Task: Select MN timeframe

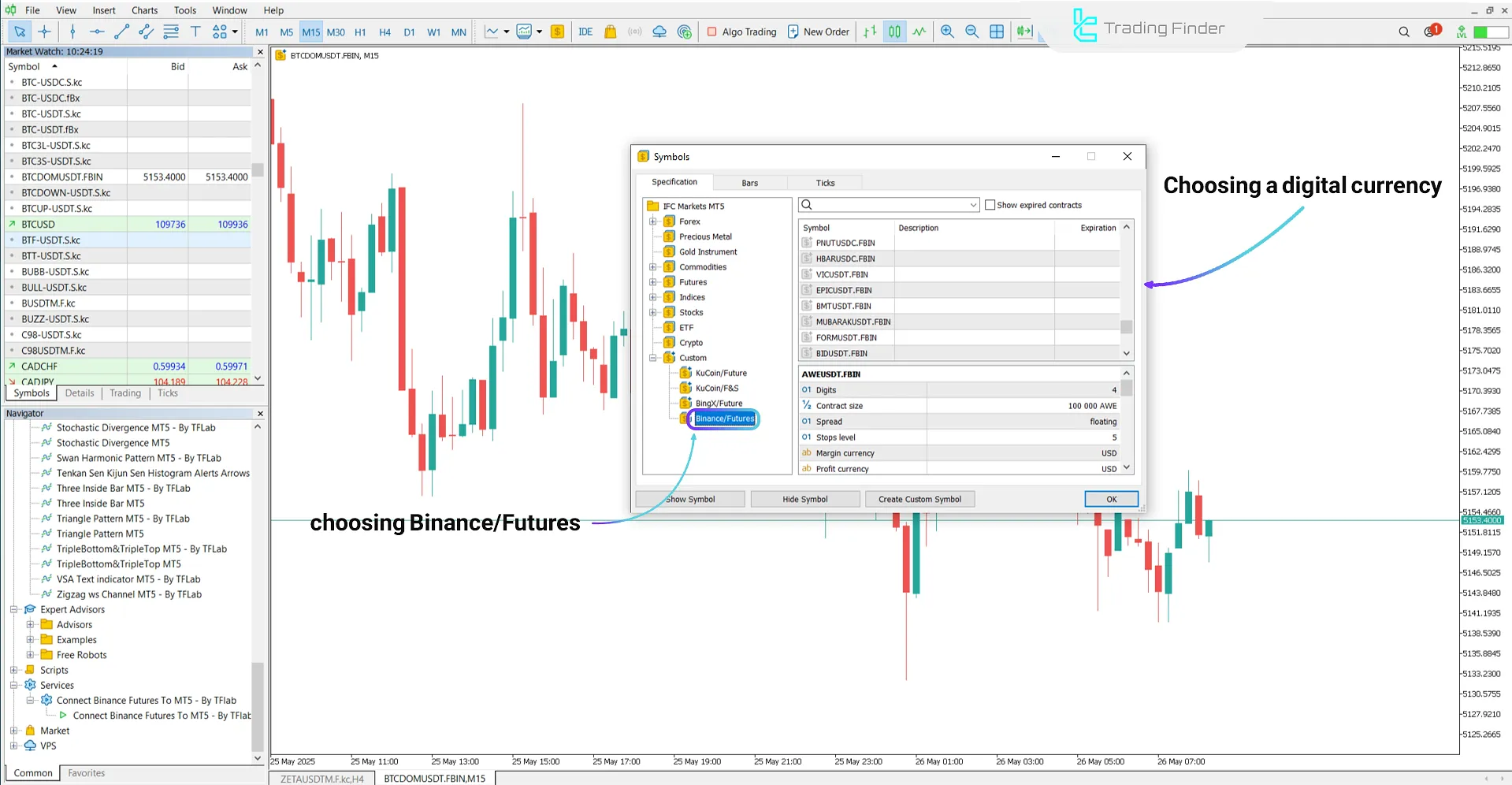Action: click(x=459, y=32)
